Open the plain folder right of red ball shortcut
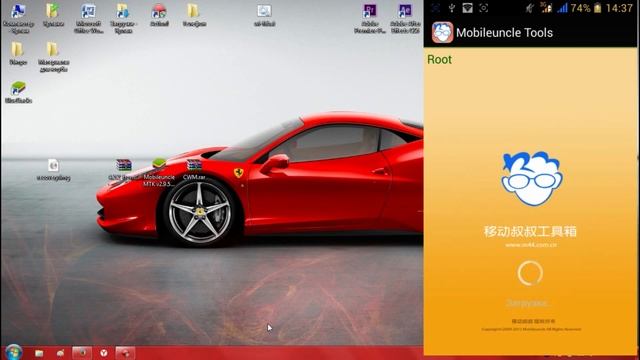640x360 pixels. (193, 11)
